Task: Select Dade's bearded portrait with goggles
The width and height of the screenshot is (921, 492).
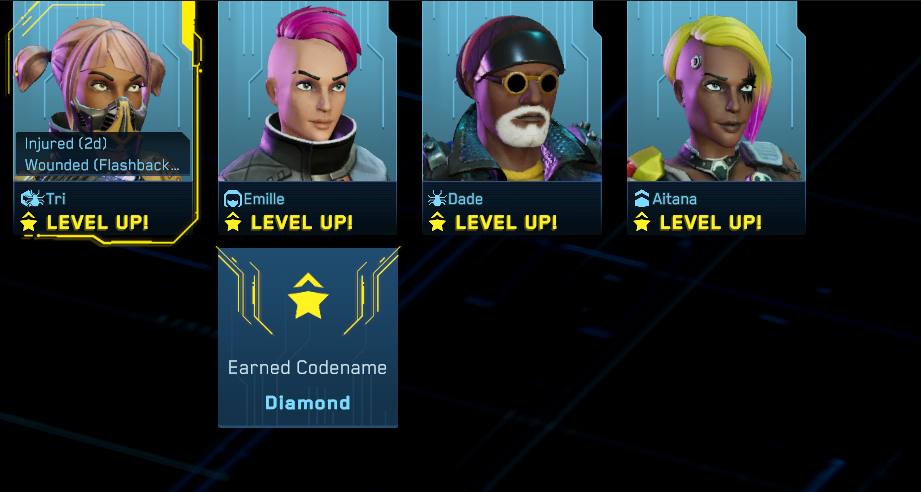Action: pos(512,91)
